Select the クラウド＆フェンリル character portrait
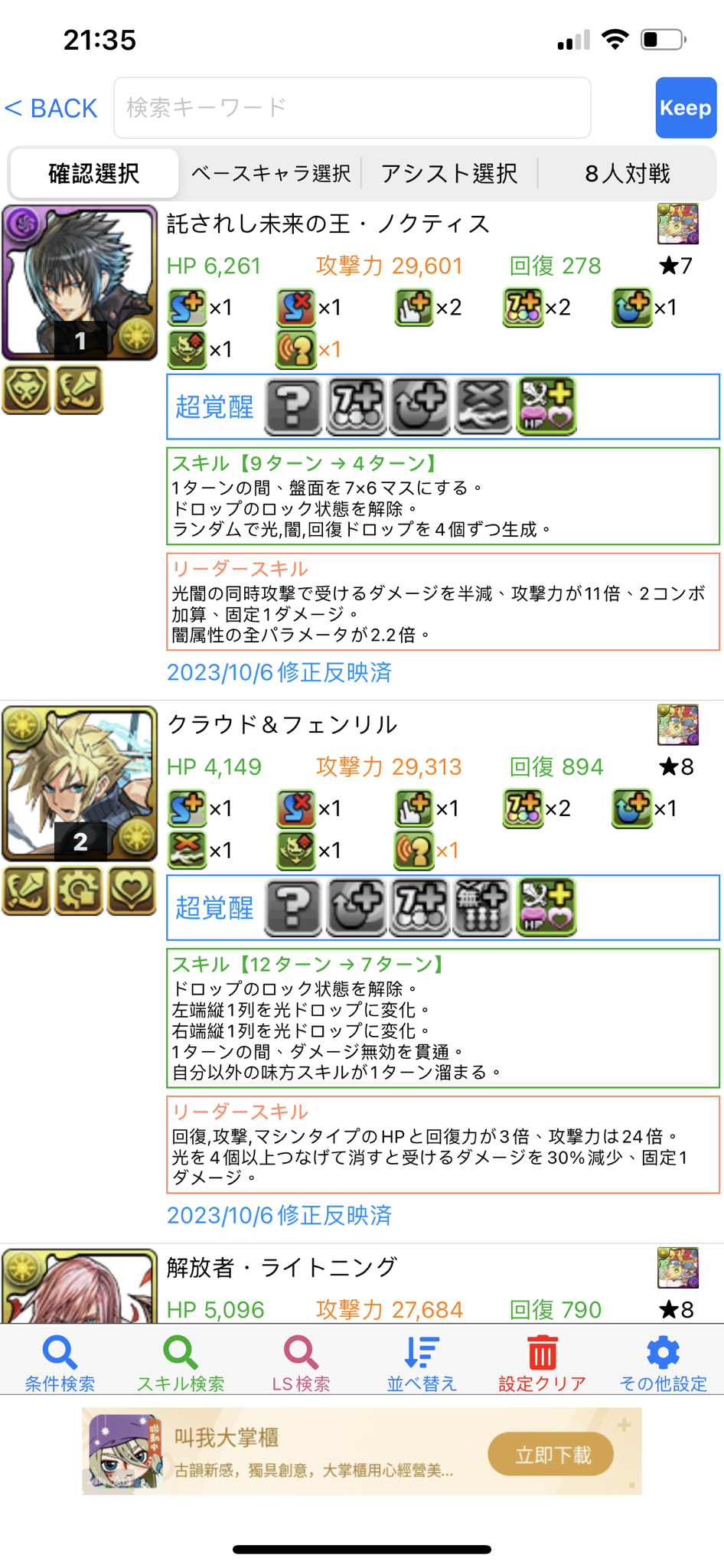724x1568 pixels. point(80,783)
